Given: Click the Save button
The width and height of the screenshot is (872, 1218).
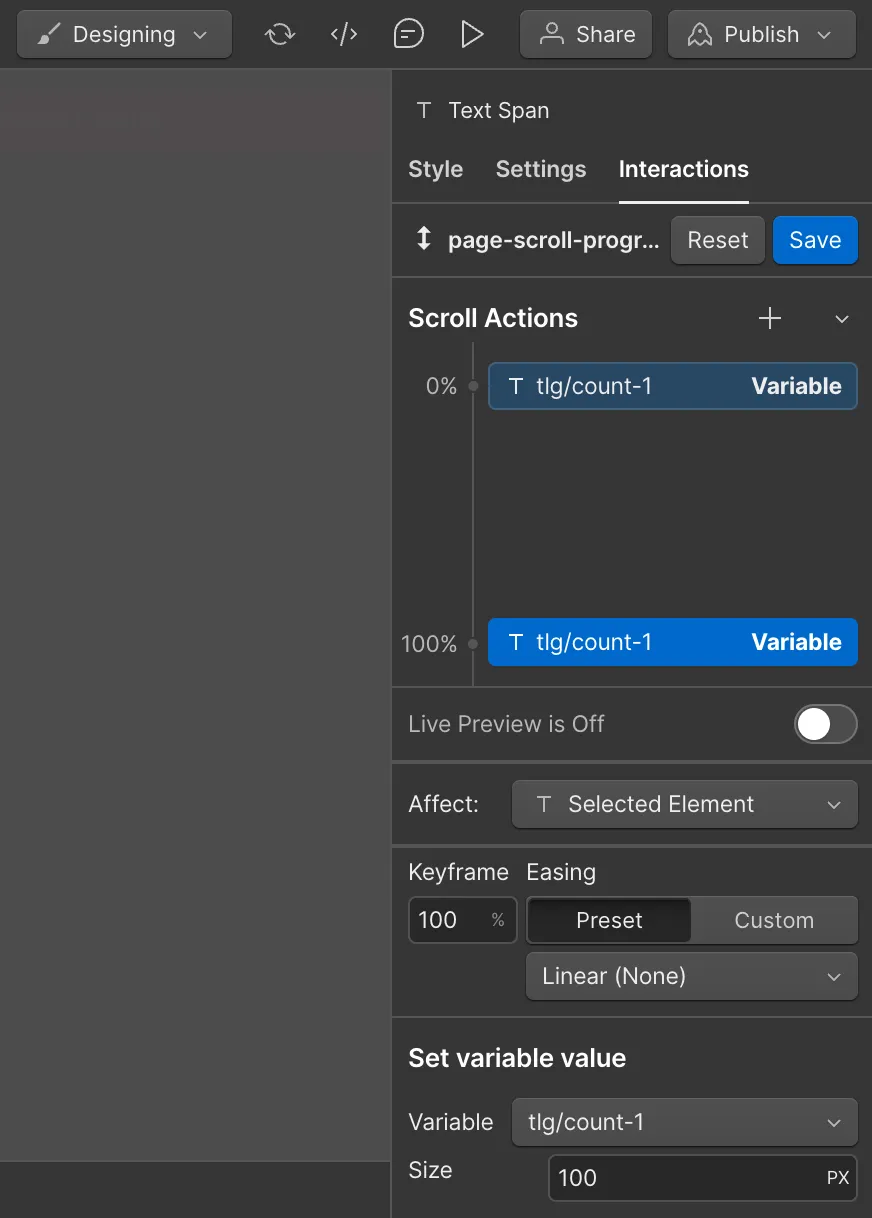Looking at the screenshot, I should point(815,240).
